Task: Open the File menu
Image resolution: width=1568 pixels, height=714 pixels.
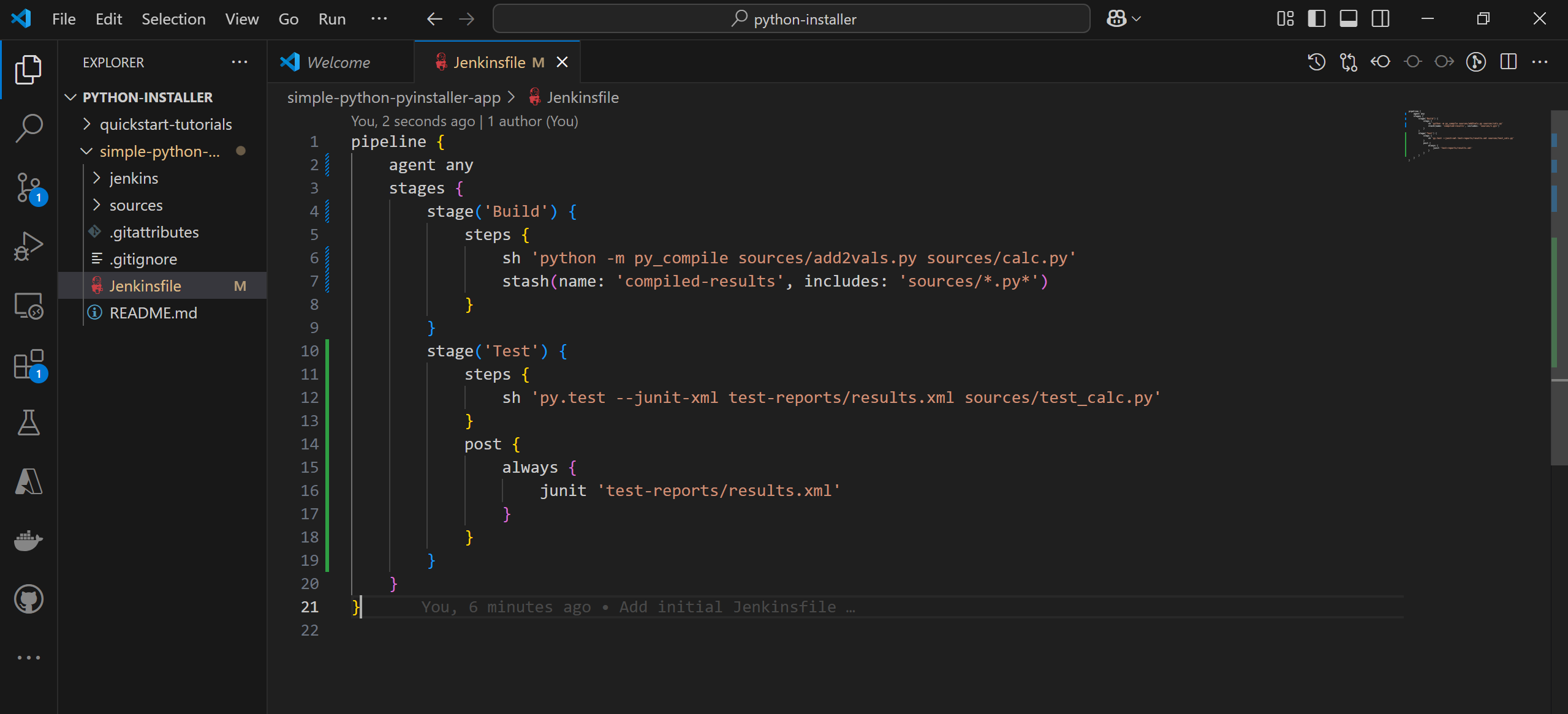Action: (x=64, y=19)
